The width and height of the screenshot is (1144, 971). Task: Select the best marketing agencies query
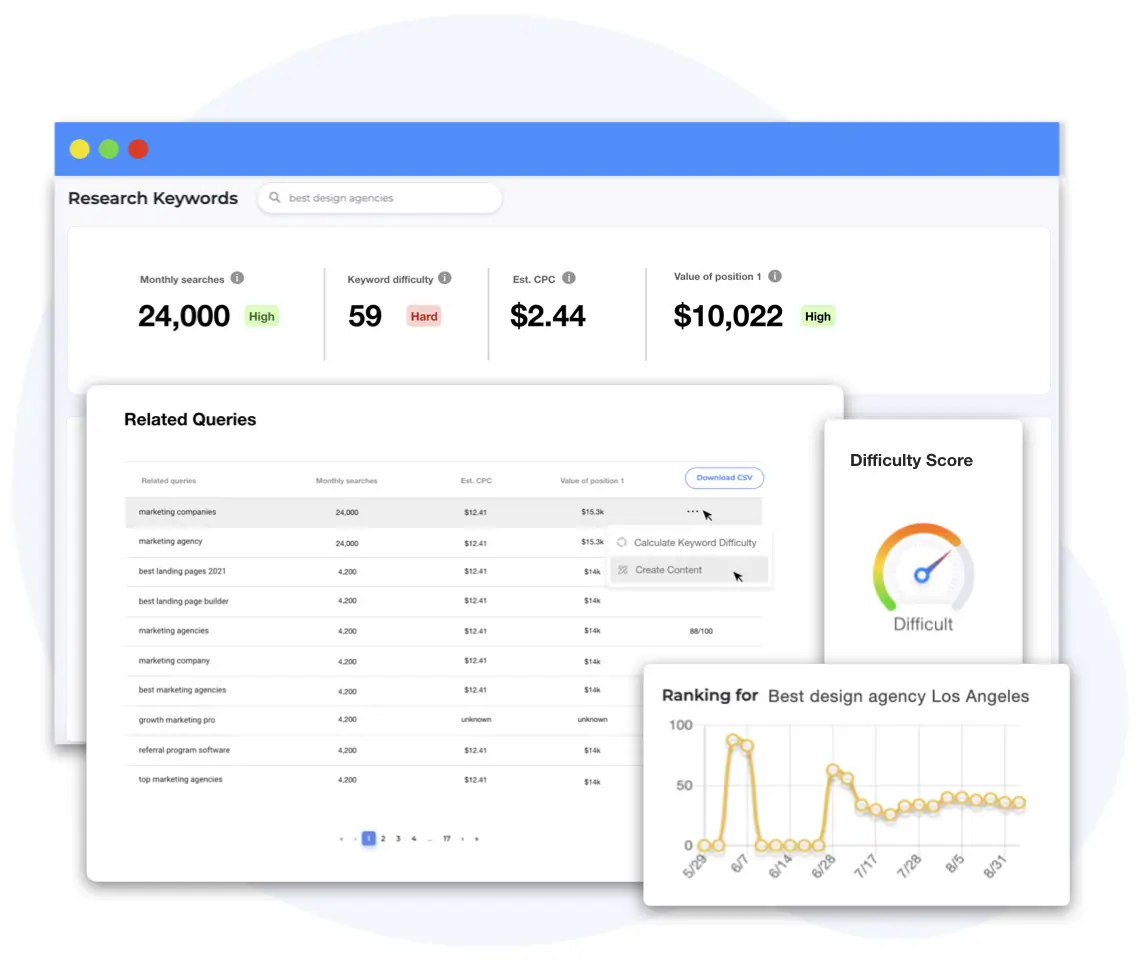(182, 689)
